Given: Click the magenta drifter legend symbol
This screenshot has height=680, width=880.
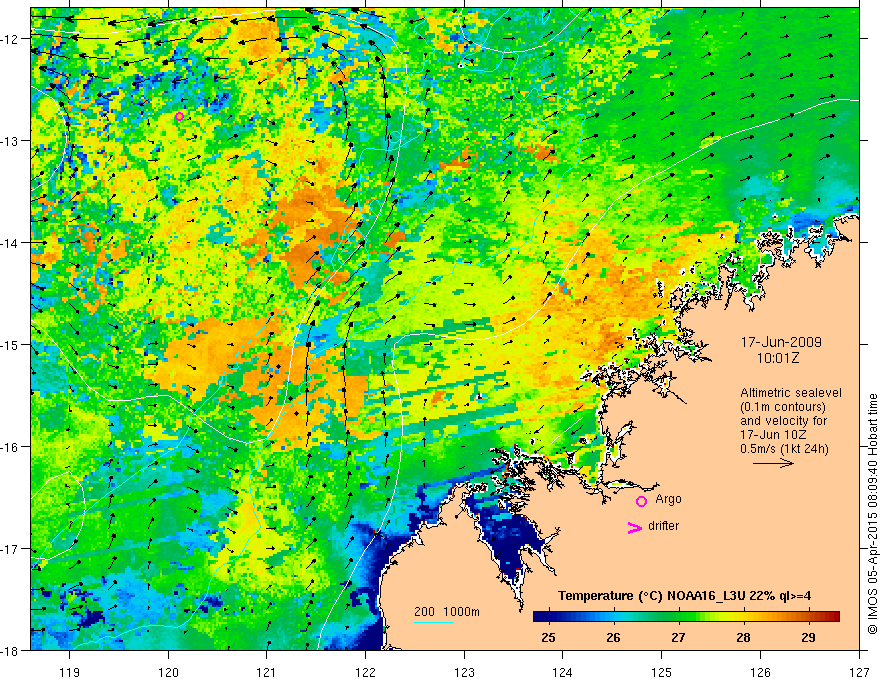Looking at the screenshot, I should coord(634,527).
